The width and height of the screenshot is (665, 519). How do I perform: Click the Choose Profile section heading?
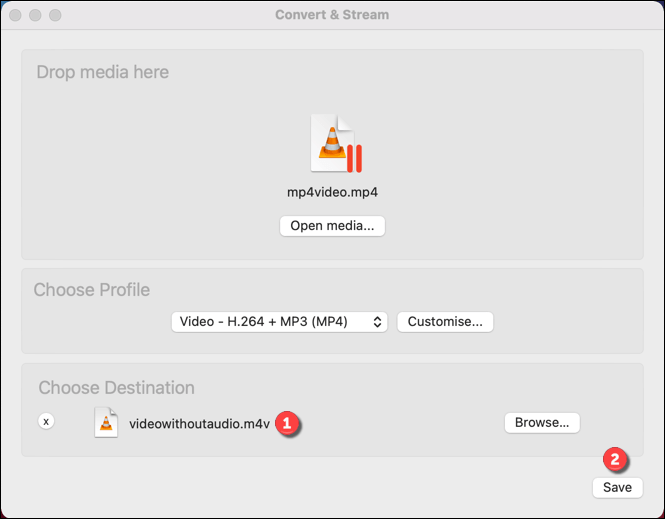pos(91,290)
